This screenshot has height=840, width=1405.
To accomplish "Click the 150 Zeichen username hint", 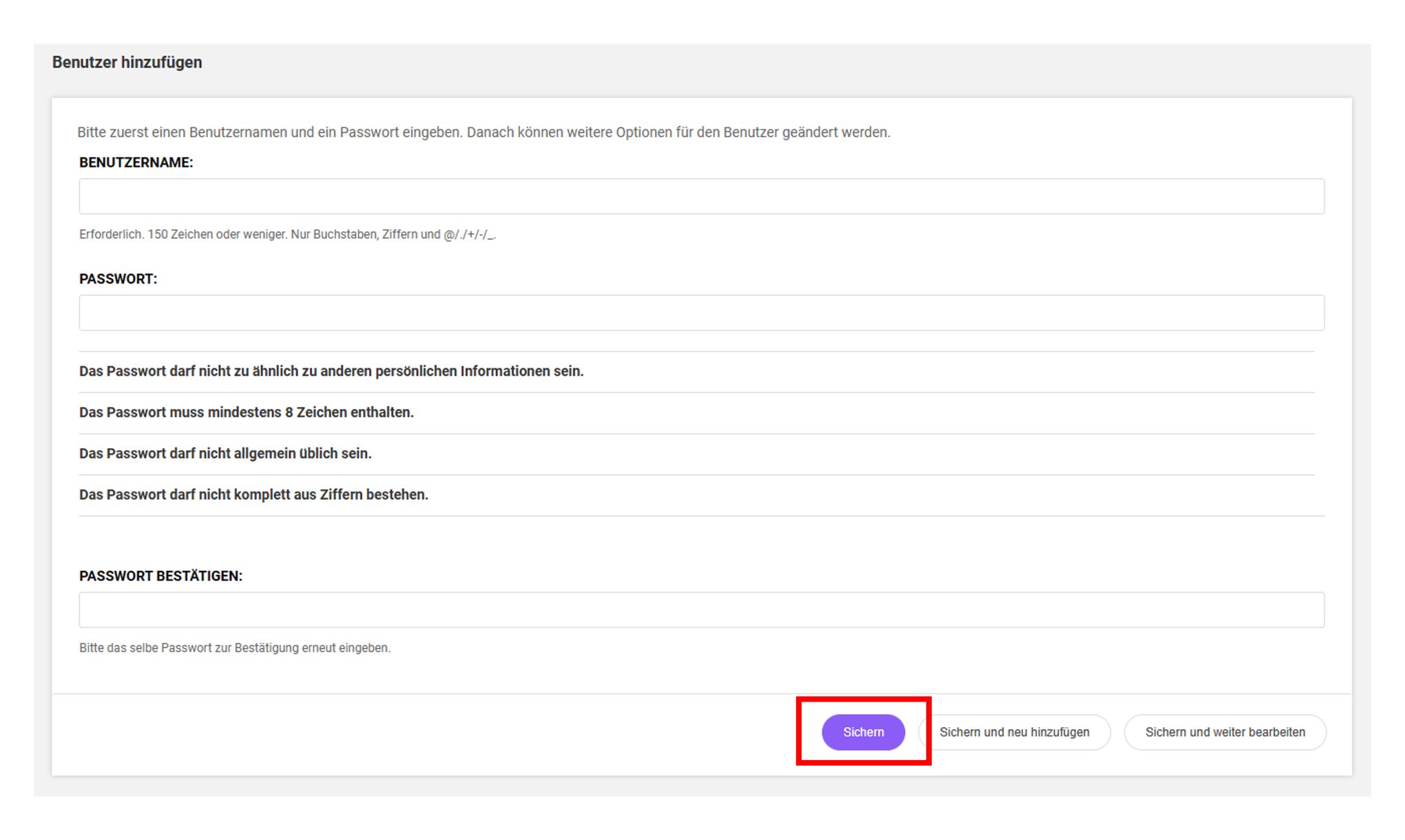I will [x=287, y=235].
